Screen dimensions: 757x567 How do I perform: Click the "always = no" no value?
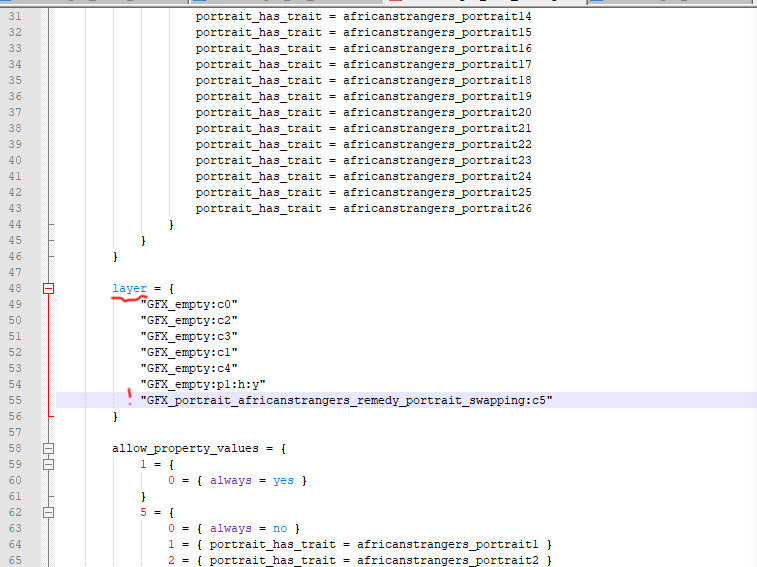tap(280, 528)
